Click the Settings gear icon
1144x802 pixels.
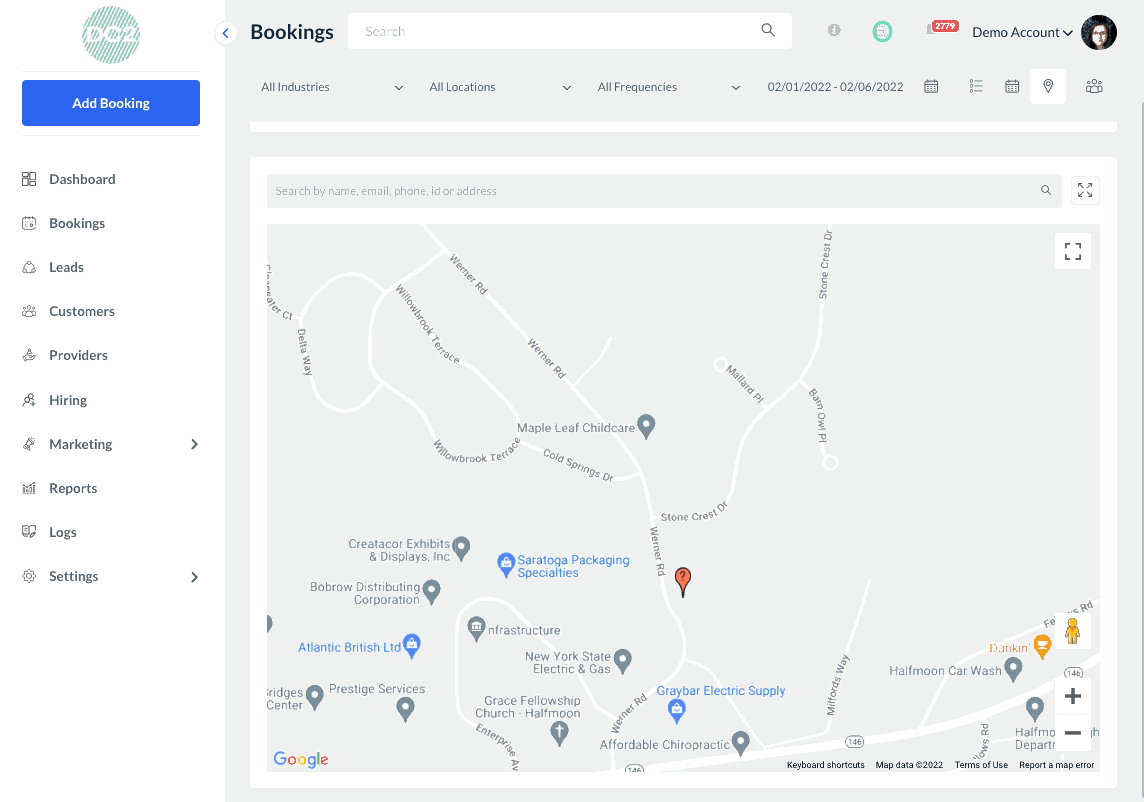coord(29,576)
